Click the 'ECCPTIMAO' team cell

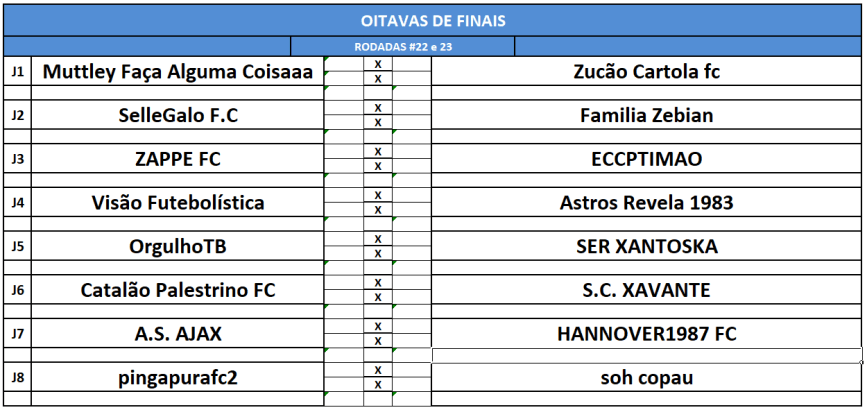click(646, 159)
